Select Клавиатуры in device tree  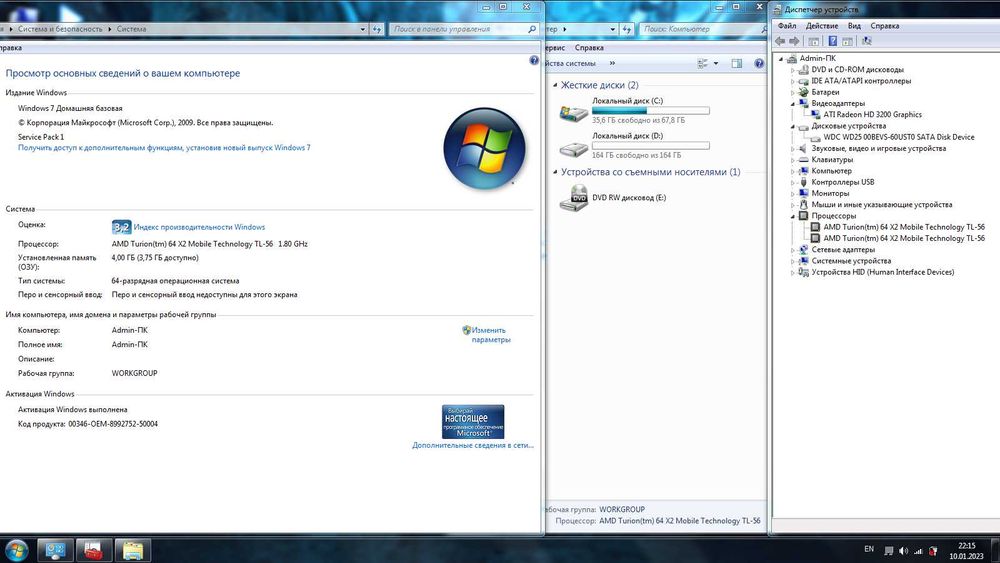832,160
